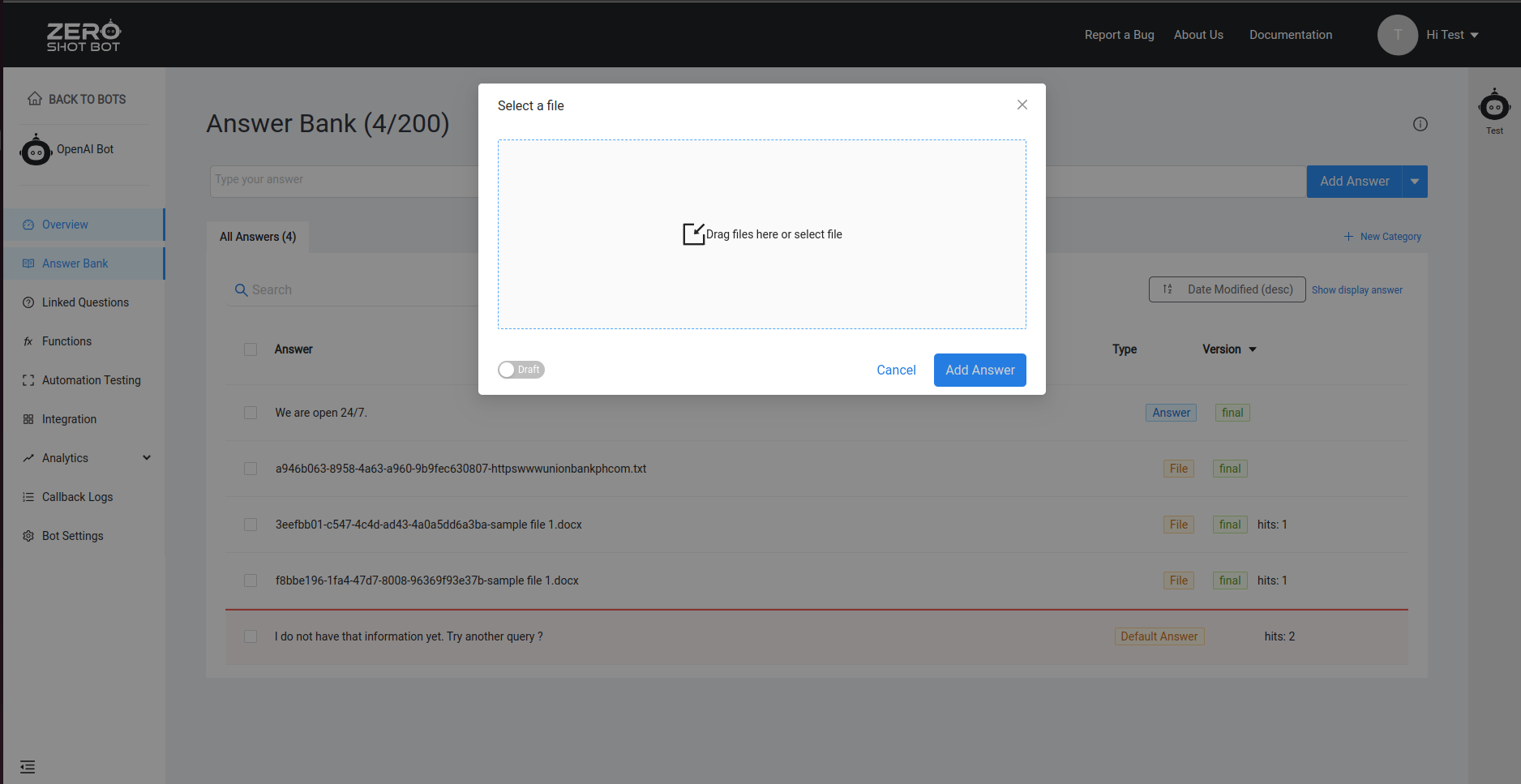Expand the Analytics sidebar section
The image size is (1521, 784).
coord(64,457)
